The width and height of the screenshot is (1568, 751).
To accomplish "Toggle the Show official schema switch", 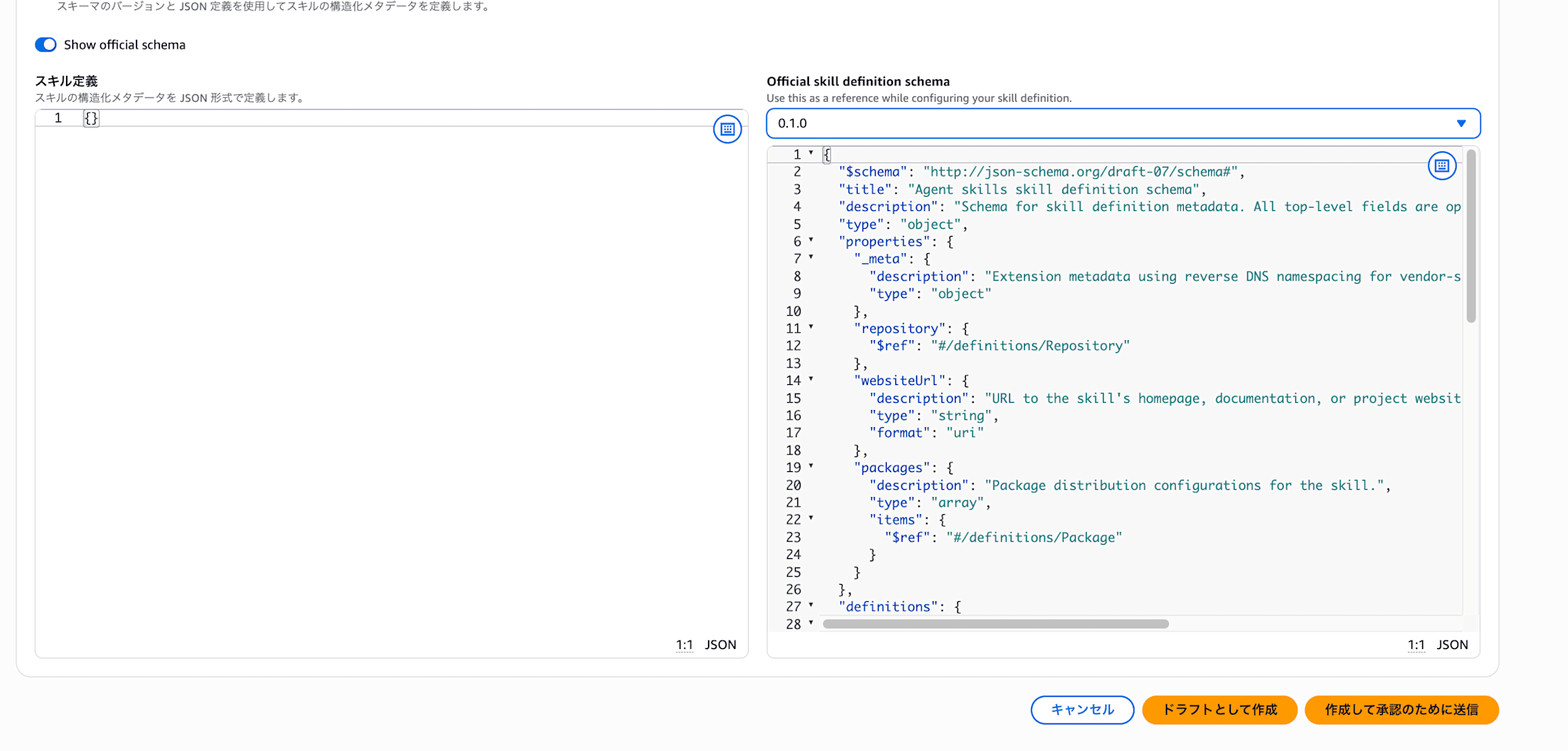I will (x=45, y=45).
